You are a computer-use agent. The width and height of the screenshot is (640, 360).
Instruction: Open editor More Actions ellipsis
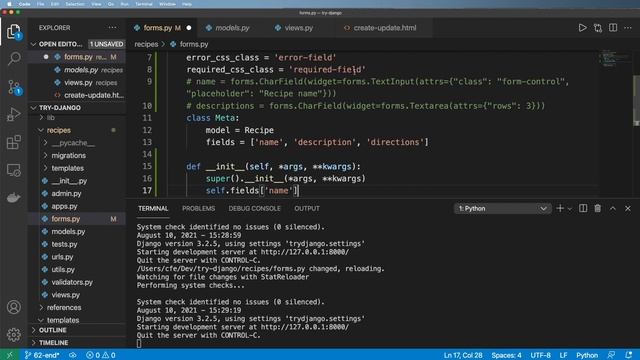628,28
